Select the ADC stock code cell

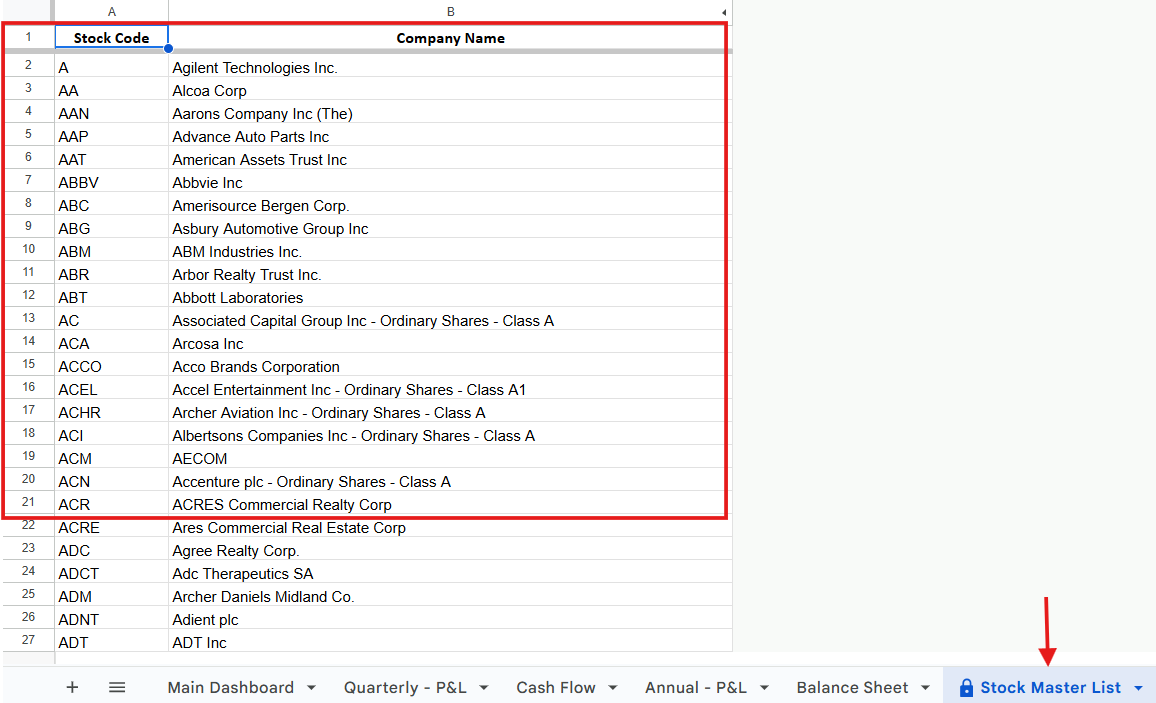click(111, 550)
